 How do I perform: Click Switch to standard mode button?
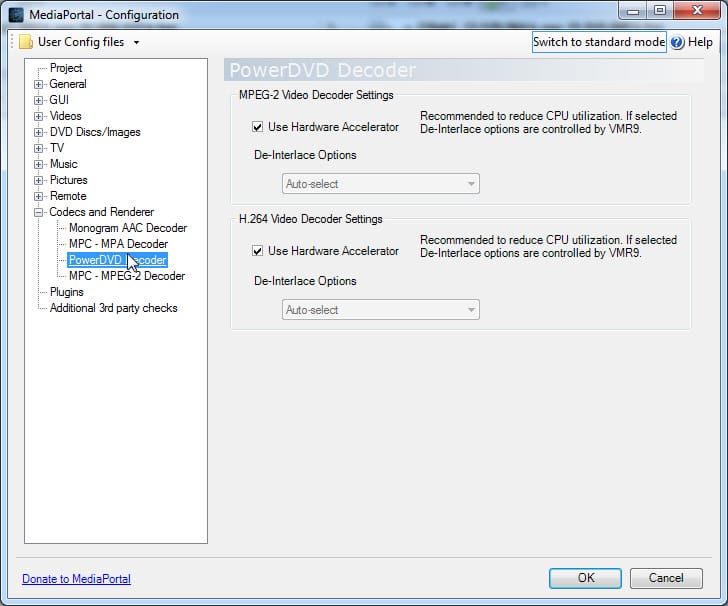(x=598, y=42)
